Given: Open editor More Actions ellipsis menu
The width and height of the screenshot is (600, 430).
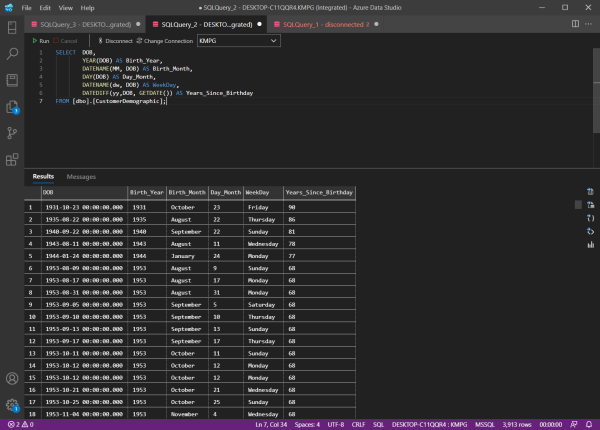Looking at the screenshot, I should [x=586, y=22].
